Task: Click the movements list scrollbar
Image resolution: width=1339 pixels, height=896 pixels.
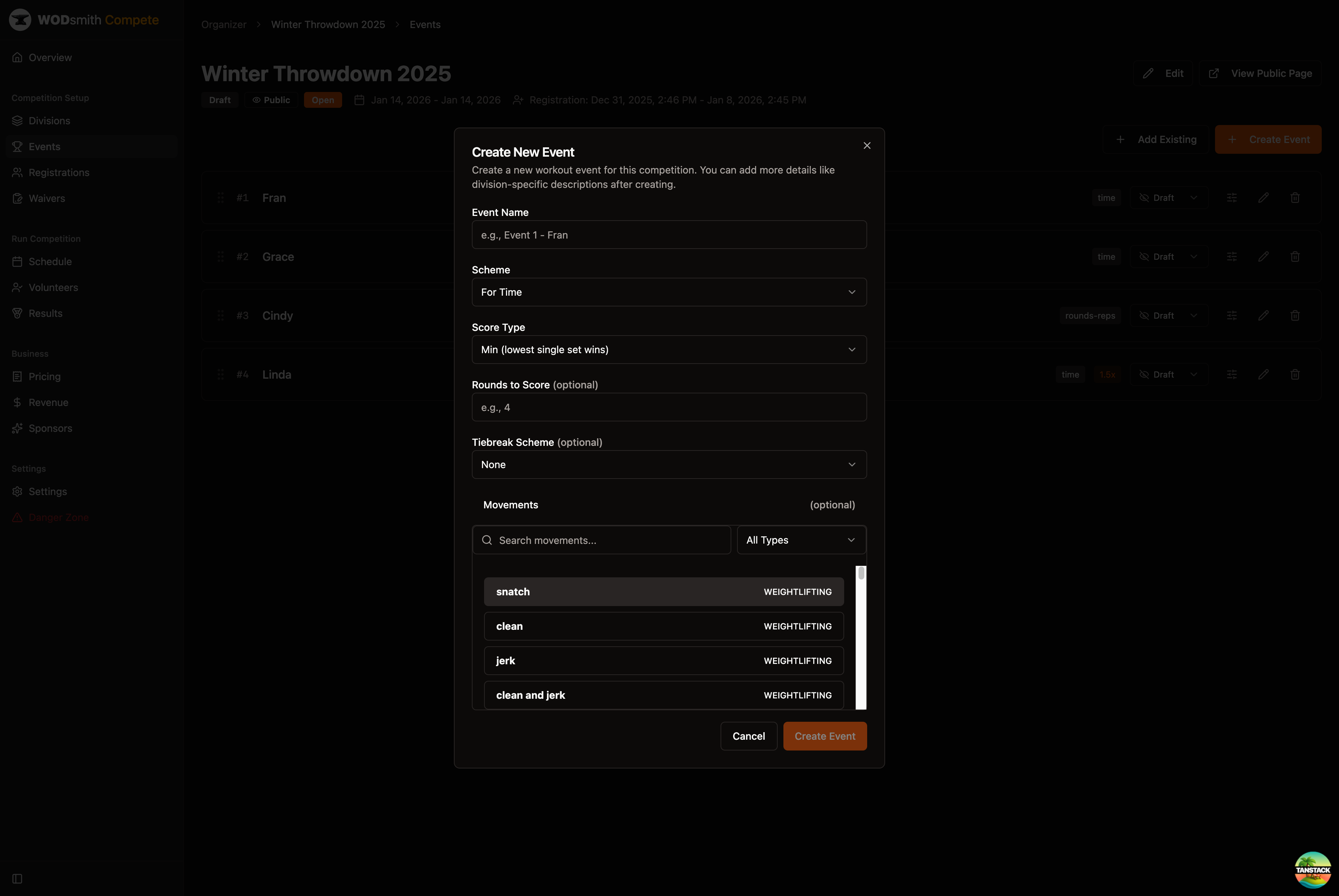Action: tap(861, 638)
